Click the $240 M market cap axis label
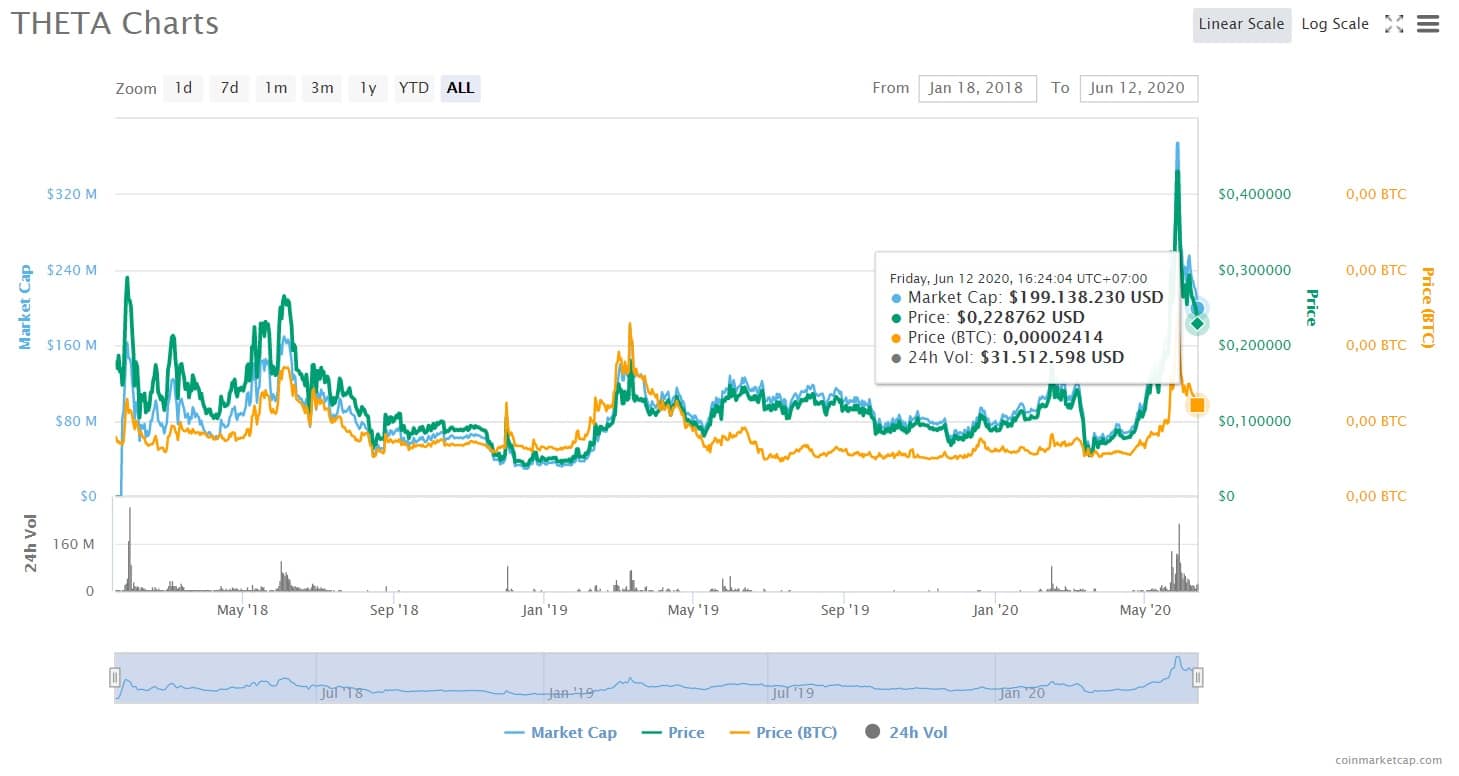Viewport: 1459px width, 776px height. coord(72,270)
